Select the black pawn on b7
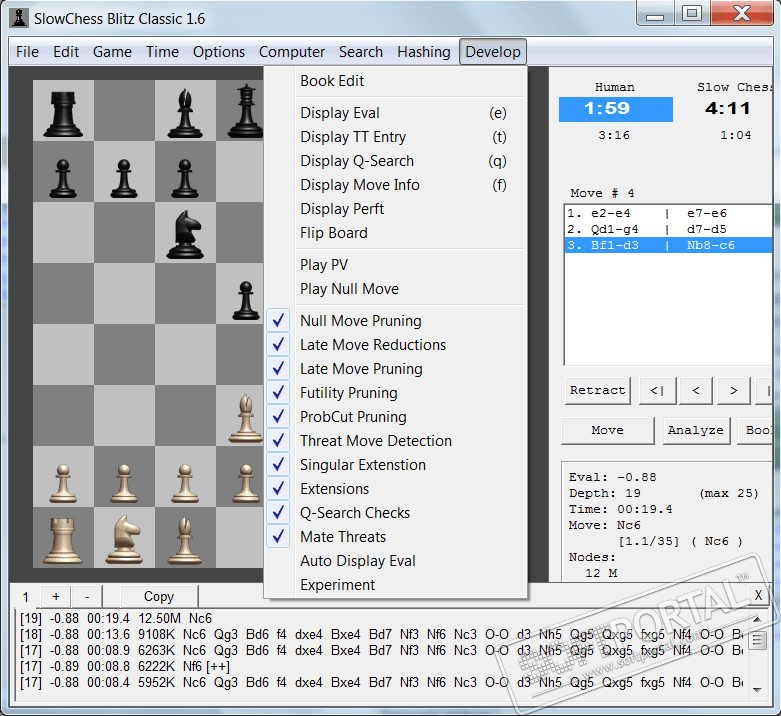The image size is (781, 716). tap(124, 179)
